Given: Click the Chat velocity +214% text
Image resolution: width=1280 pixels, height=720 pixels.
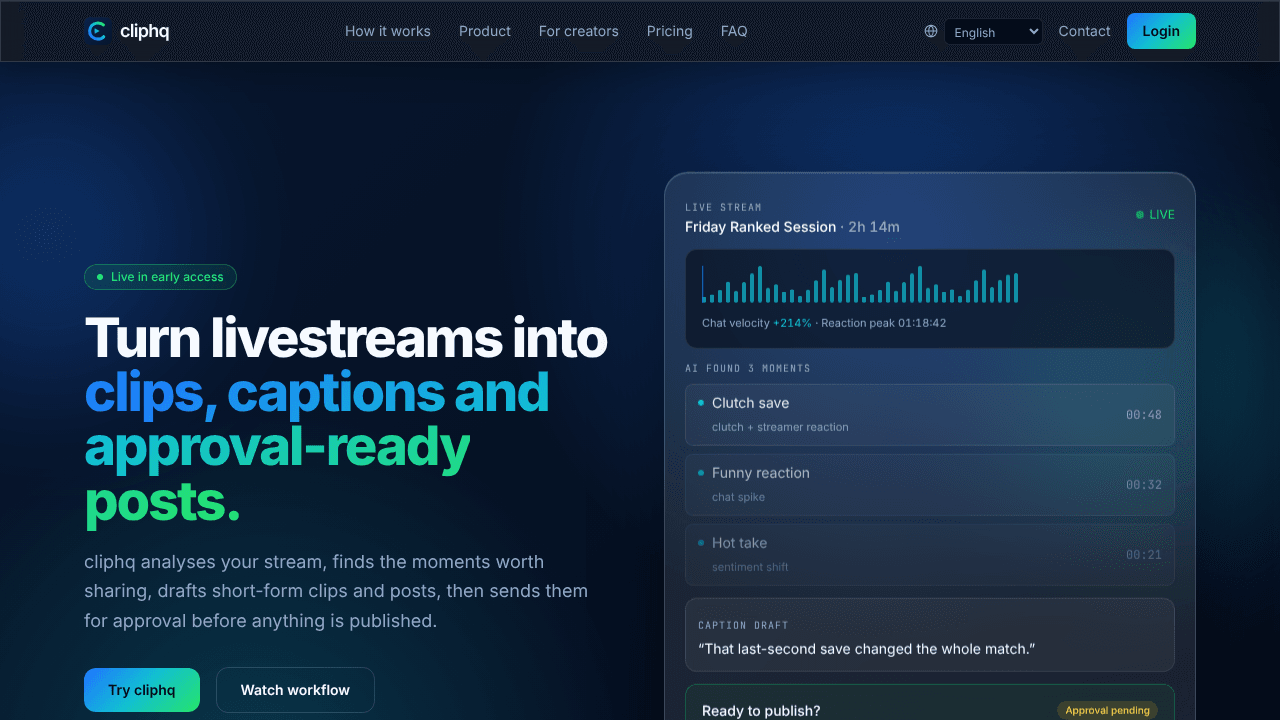Looking at the screenshot, I should (757, 323).
